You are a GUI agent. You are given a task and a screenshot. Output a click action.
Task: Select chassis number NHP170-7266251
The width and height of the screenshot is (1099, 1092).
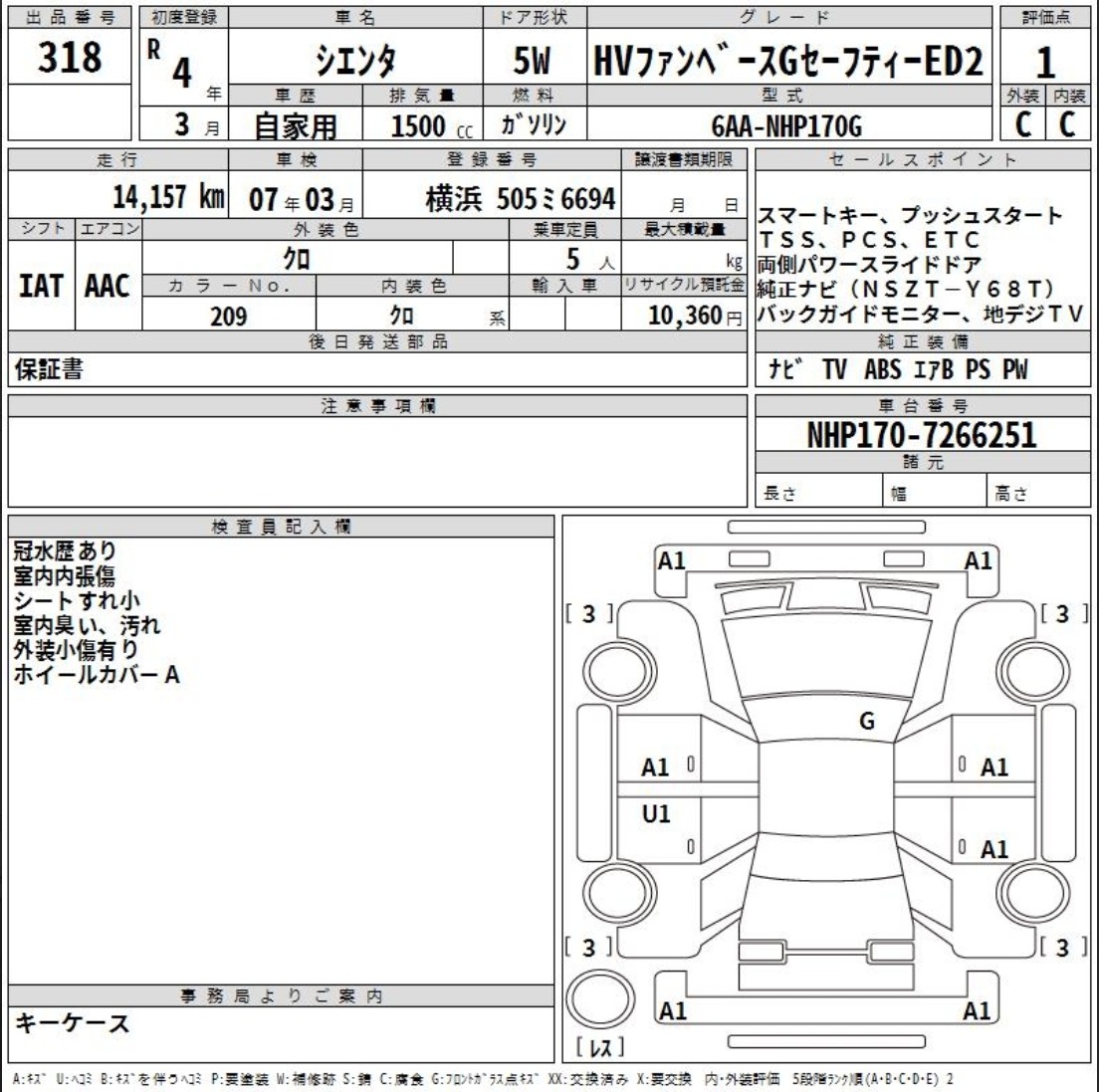click(922, 435)
